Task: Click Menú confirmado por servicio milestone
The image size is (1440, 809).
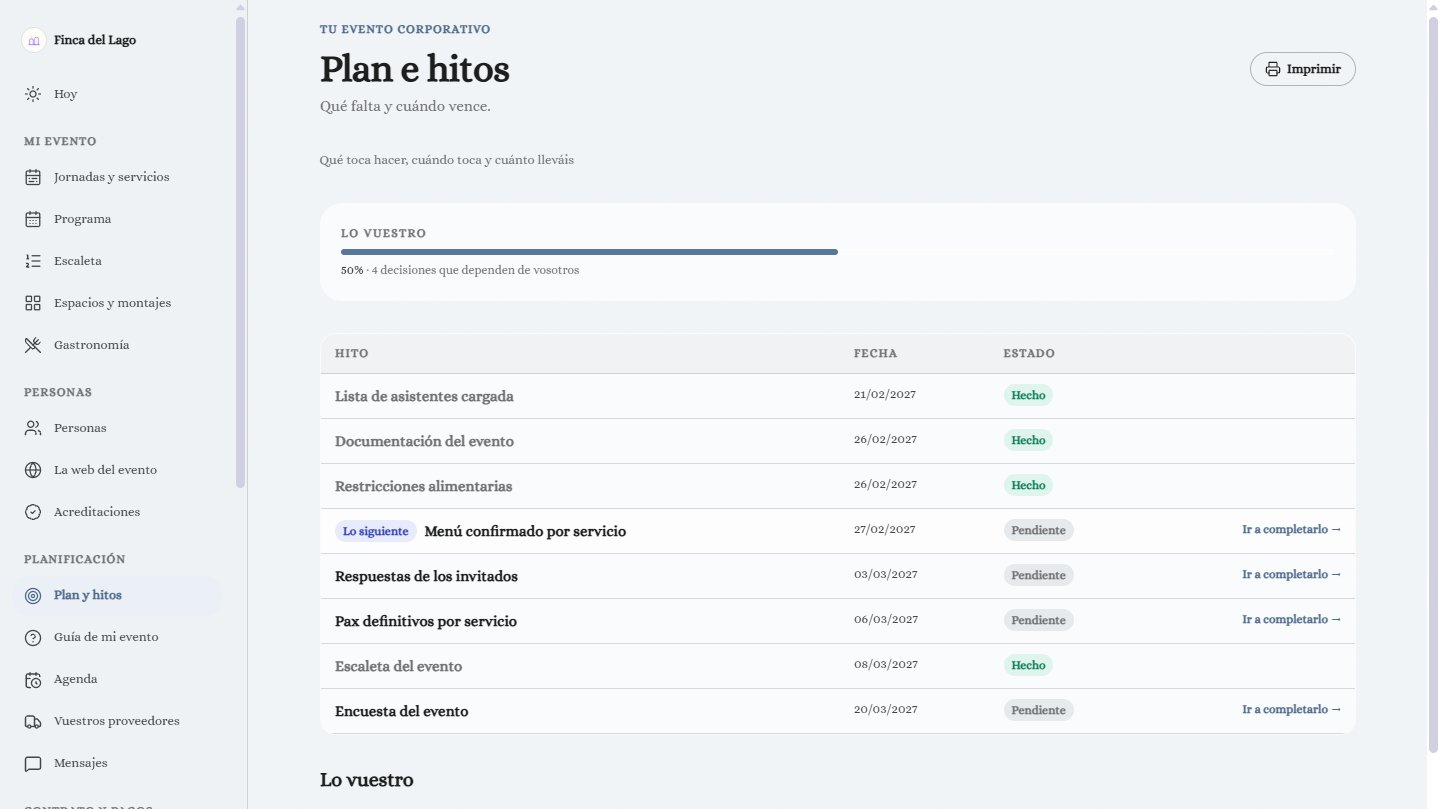Action: [x=525, y=531]
